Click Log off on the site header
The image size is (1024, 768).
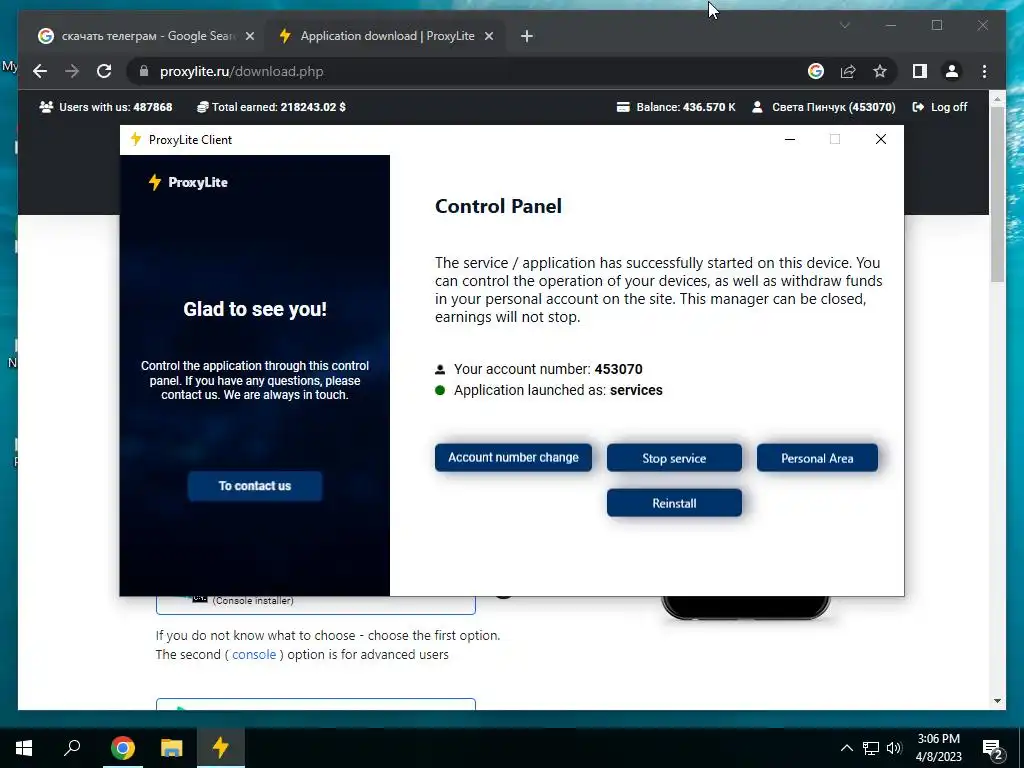(x=940, y=107)
